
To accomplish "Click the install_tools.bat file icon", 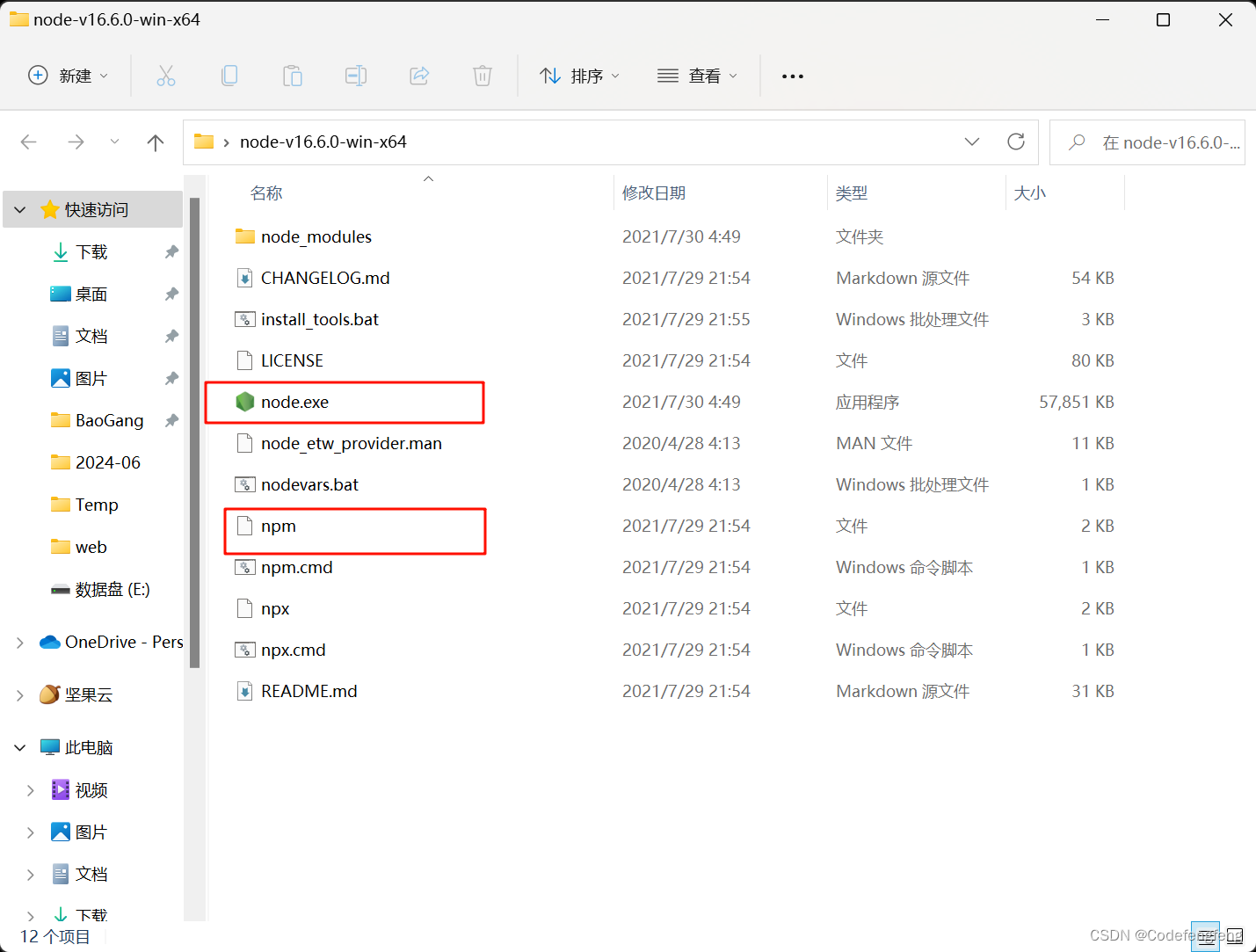I will tap(245, 320).
